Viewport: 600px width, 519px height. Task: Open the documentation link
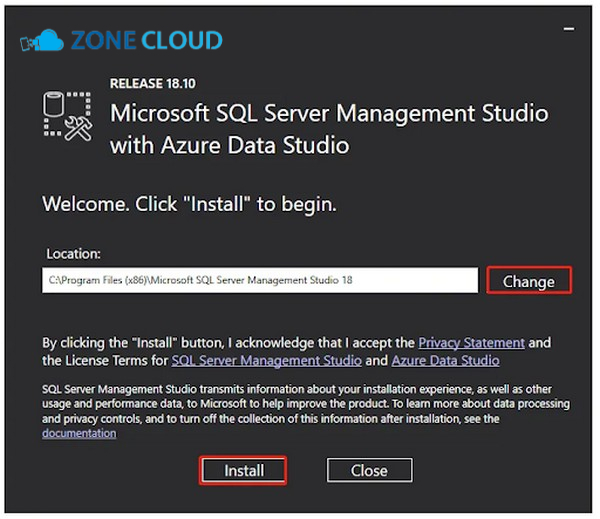click(79, 433)
